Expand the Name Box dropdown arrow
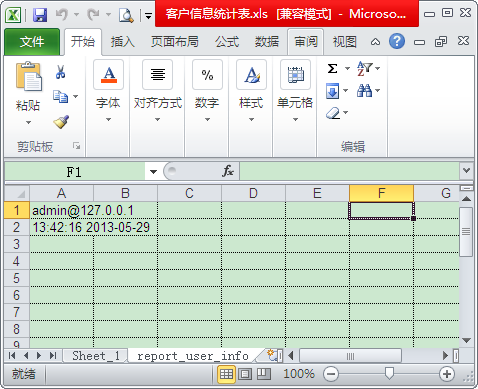 pyautogui.click(x=153, y=172)
